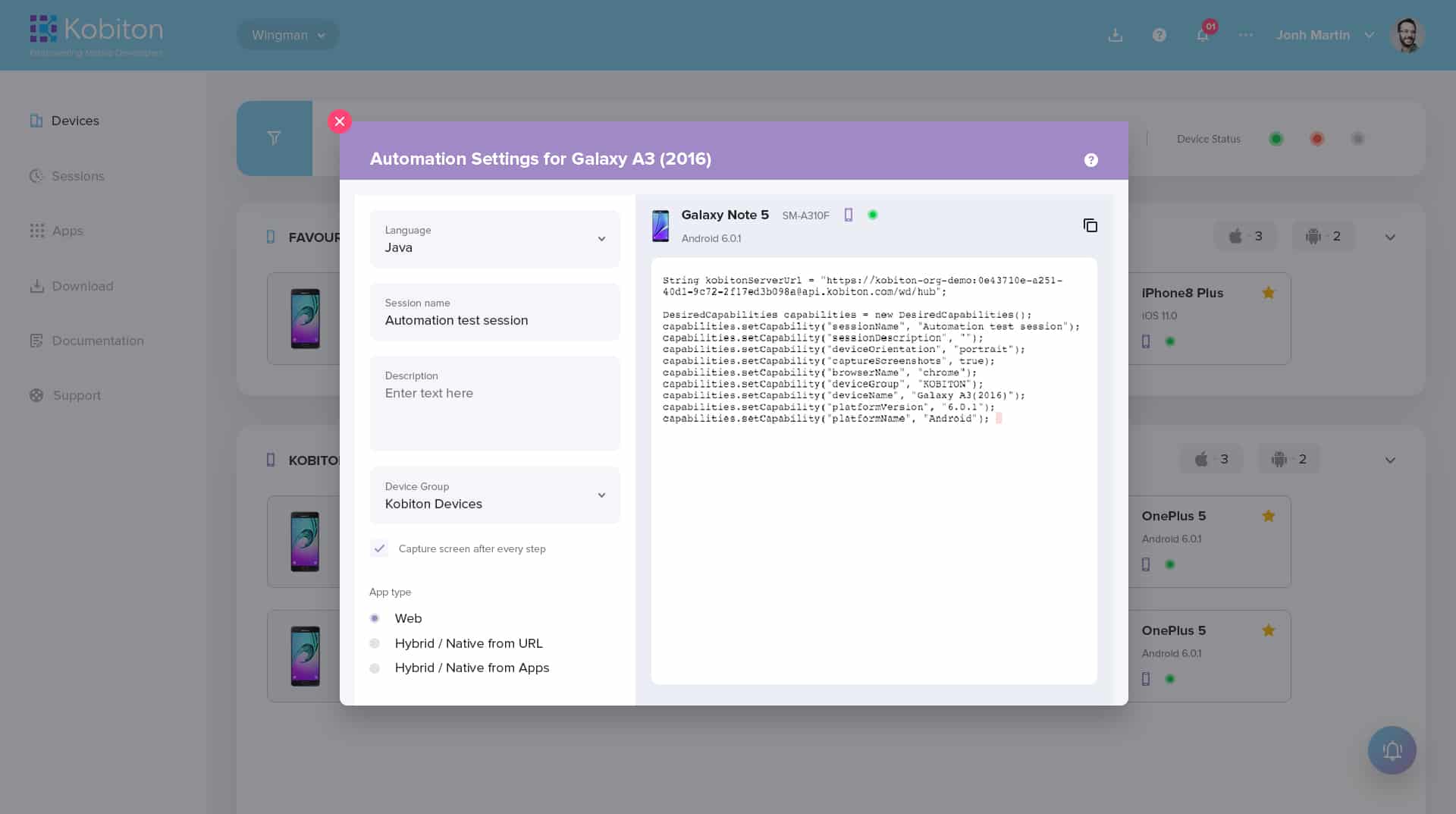This screenshot has height=814, width=1456.
Task: Click the Kobiton logo
Action: (x=96, y=35)
